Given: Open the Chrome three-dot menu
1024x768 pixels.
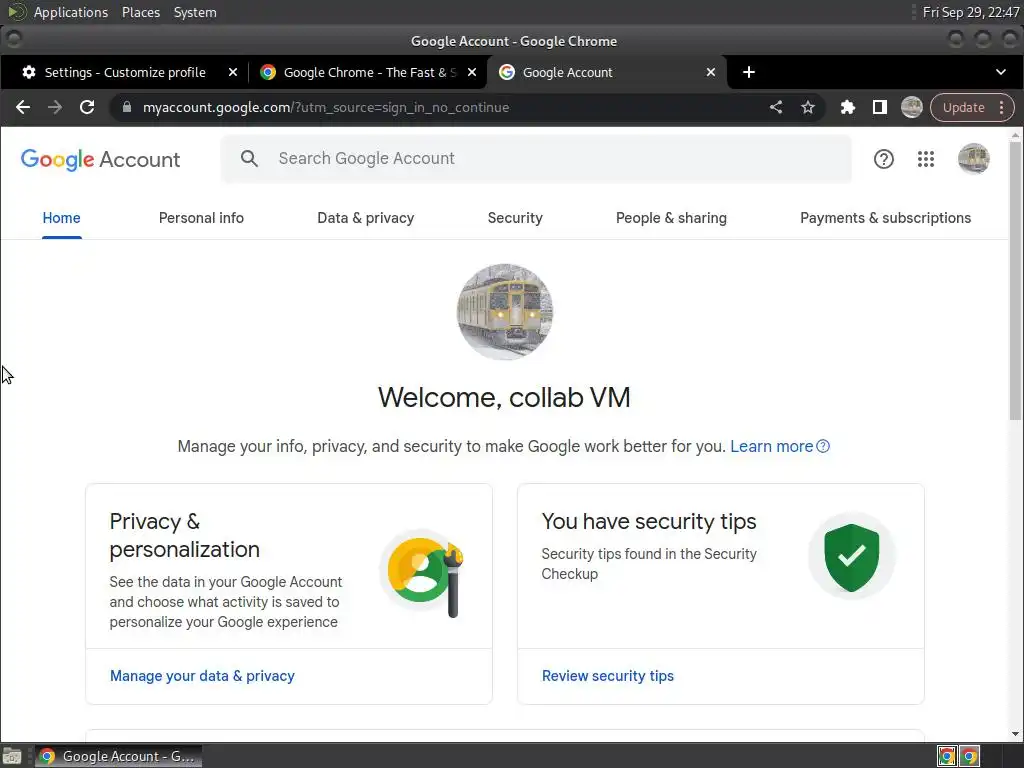Looking at the screenshot, I should pos(1002,108).
